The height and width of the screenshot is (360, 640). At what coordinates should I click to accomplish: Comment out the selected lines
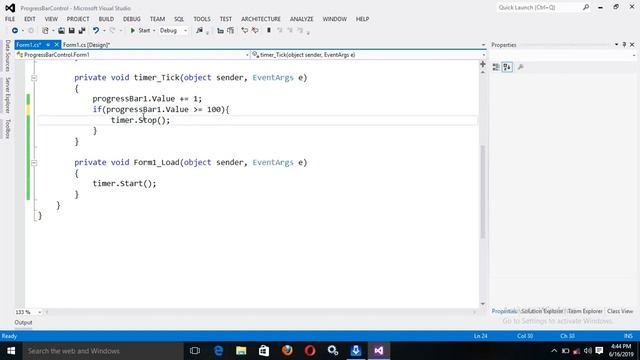pyautogui.click(x=244, y=31)
